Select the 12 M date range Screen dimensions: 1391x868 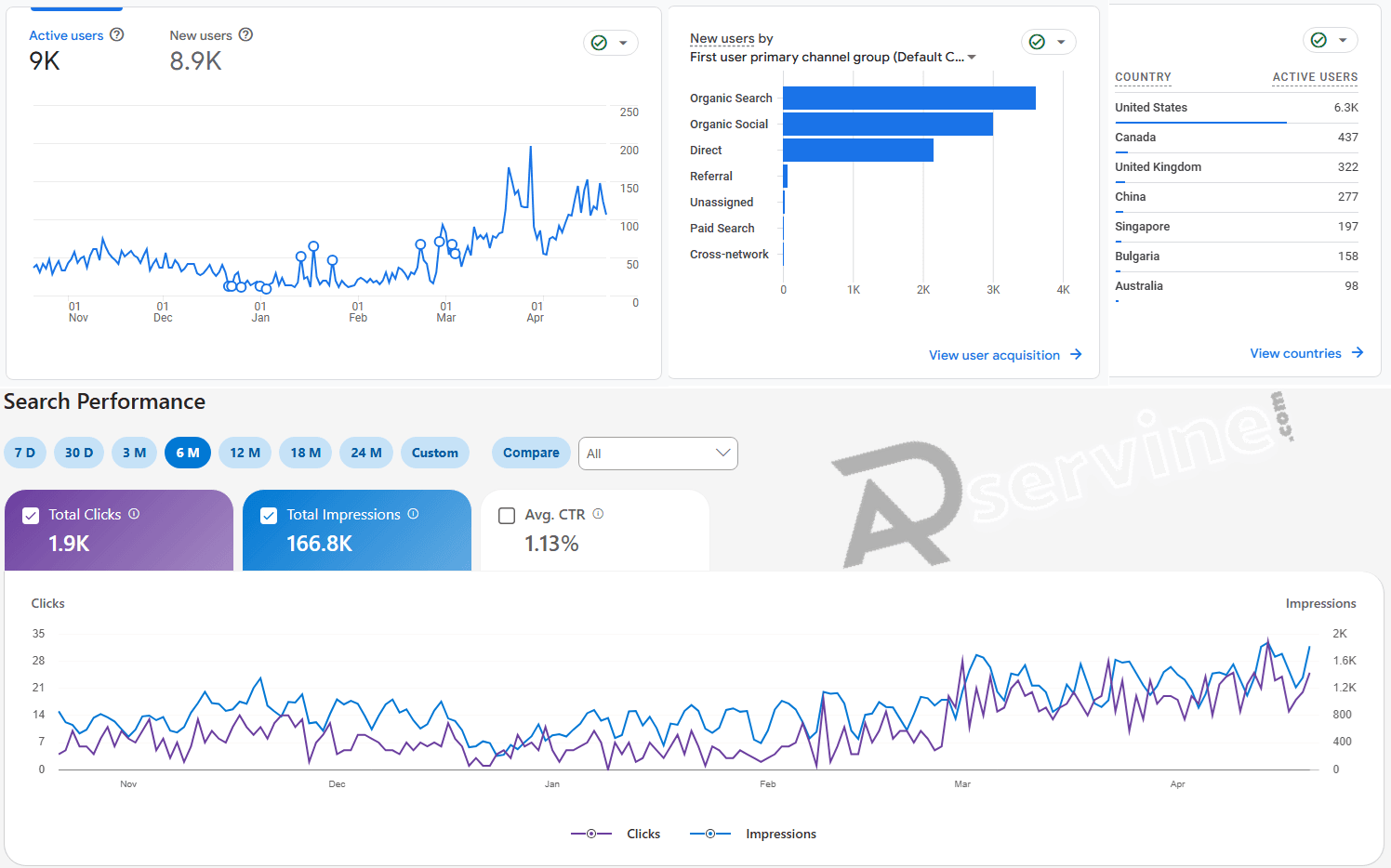click(x=245, y=453)
